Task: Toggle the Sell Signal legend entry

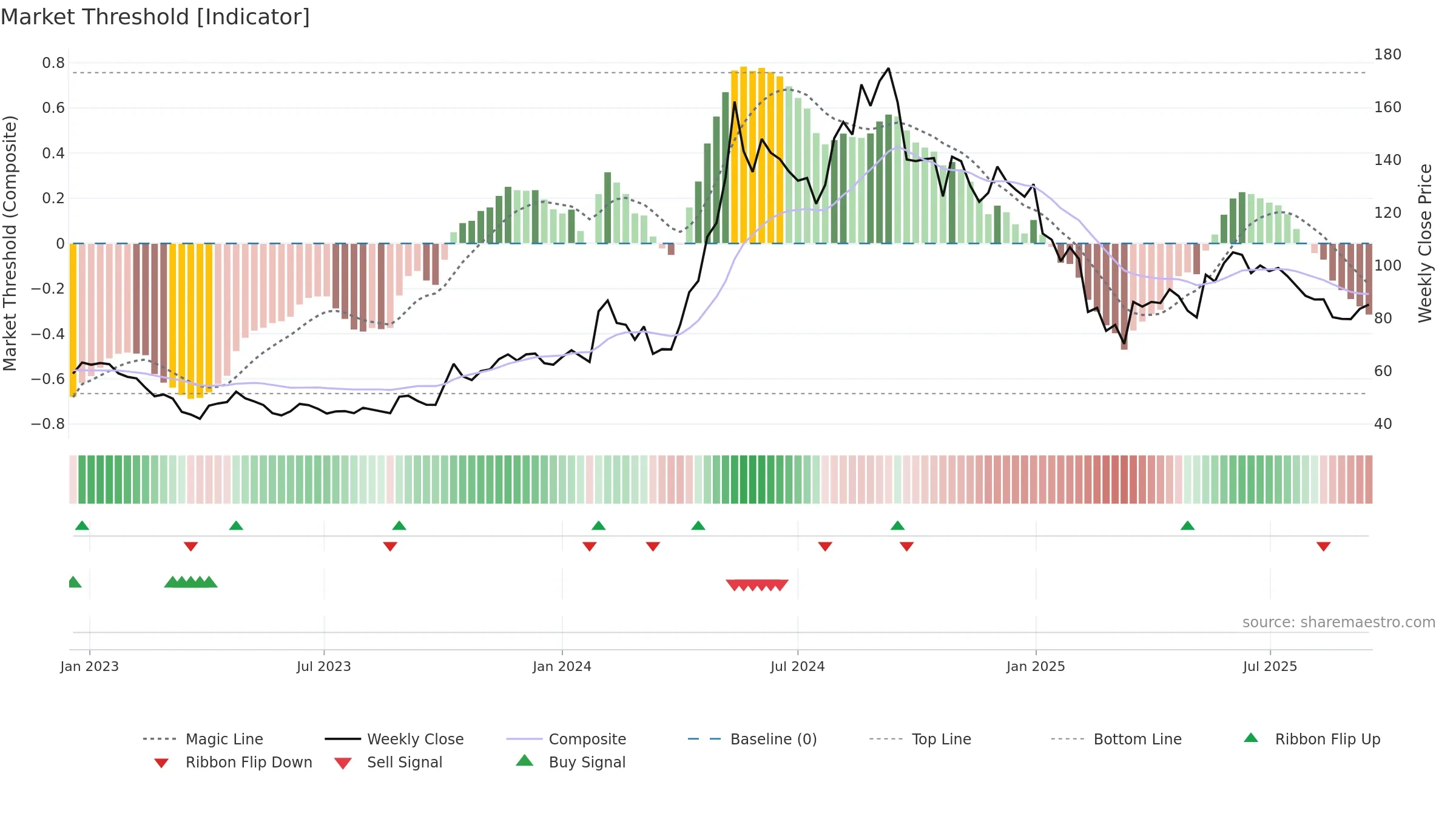Action: pos(388,762)
